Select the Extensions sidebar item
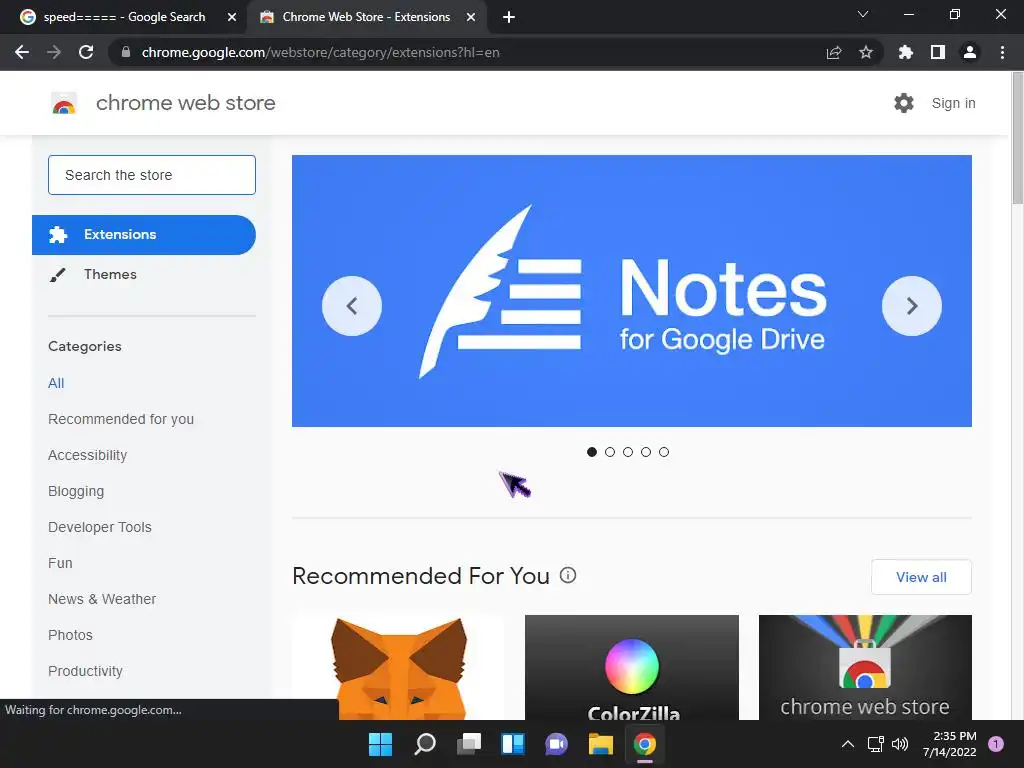 click(144, 234)
